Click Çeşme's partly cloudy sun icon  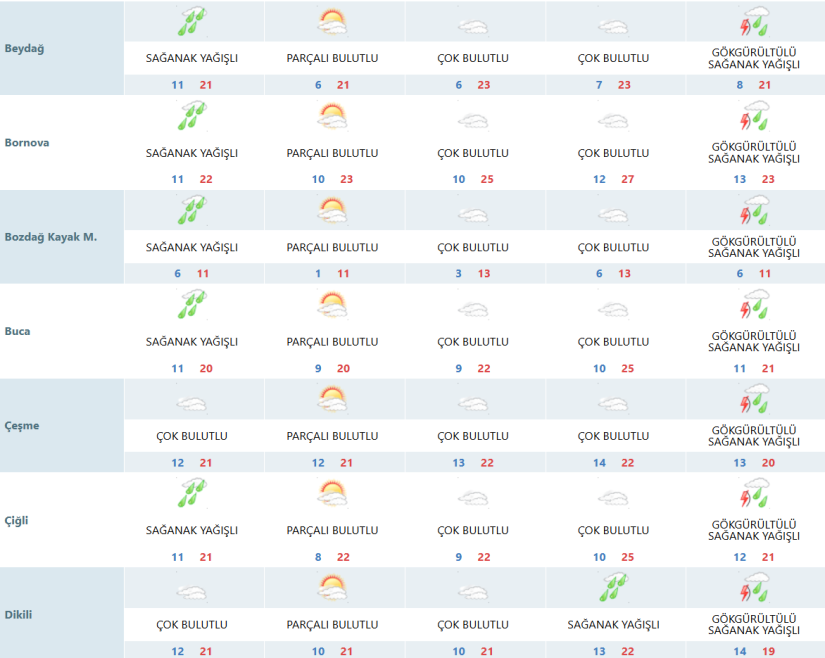pyautogui.click(x=332, y=400)
